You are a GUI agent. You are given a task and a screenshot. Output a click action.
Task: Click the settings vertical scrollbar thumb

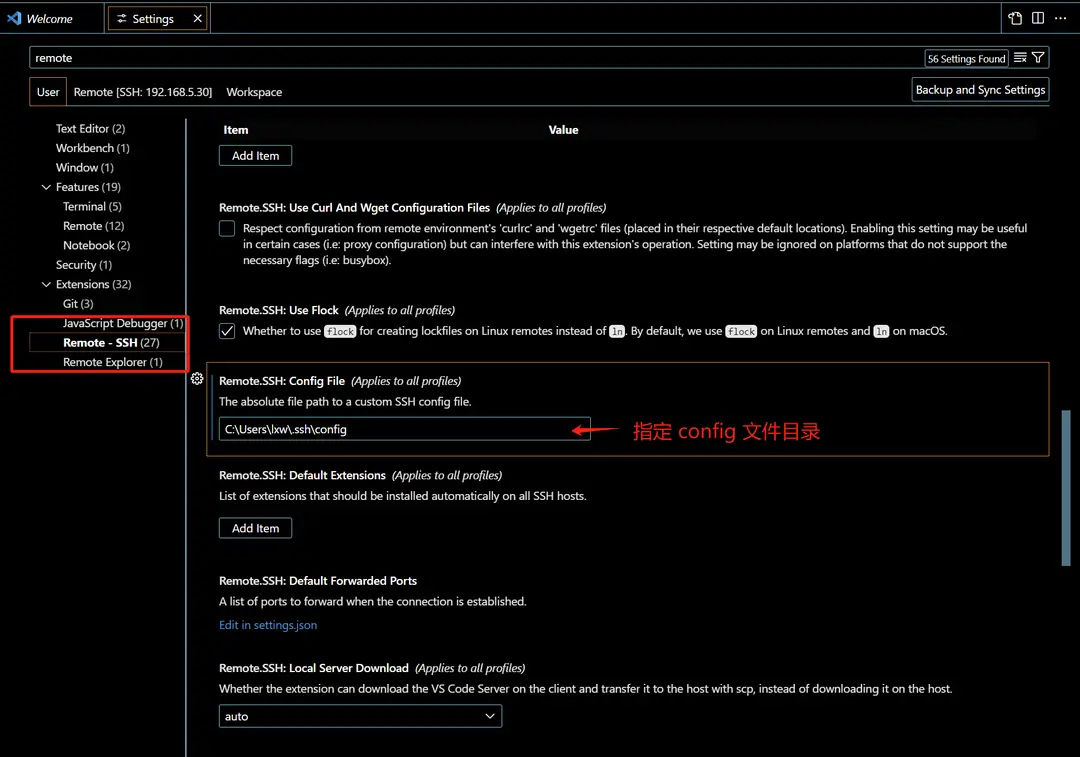coord(1066,488)
